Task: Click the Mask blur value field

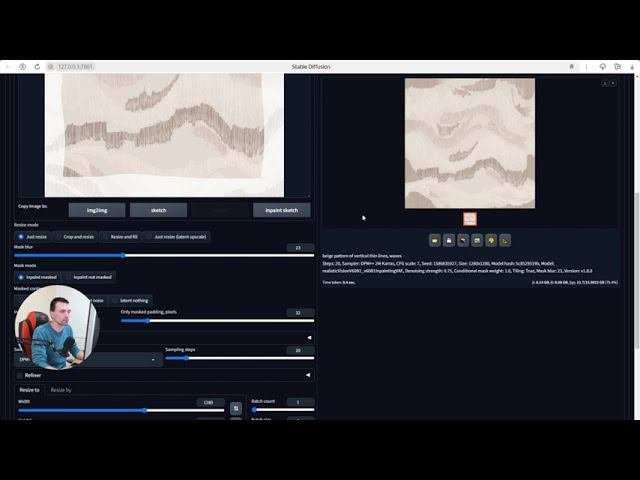Action: click(300, 248)
